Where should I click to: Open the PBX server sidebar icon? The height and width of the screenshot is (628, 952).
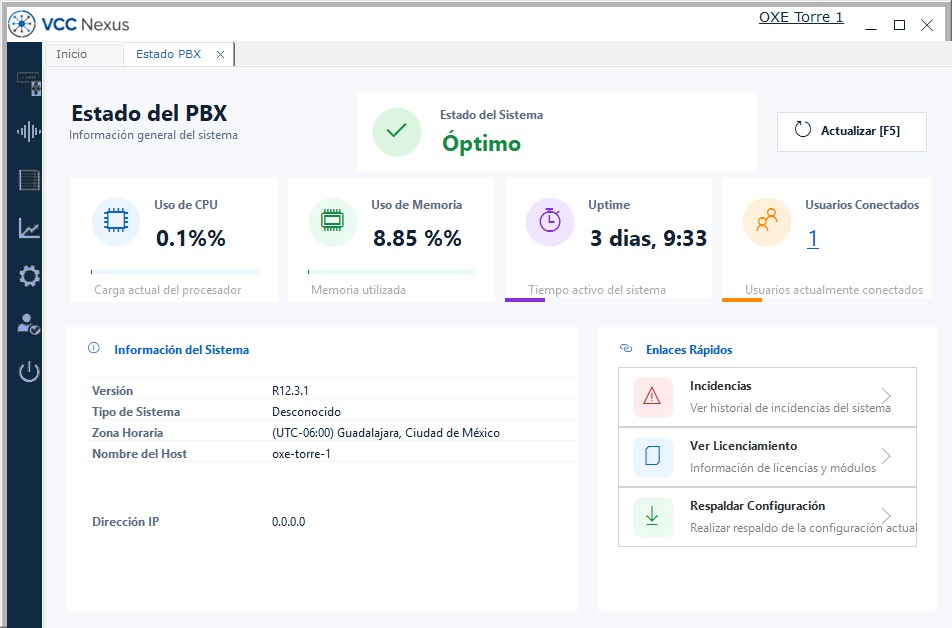29,83
